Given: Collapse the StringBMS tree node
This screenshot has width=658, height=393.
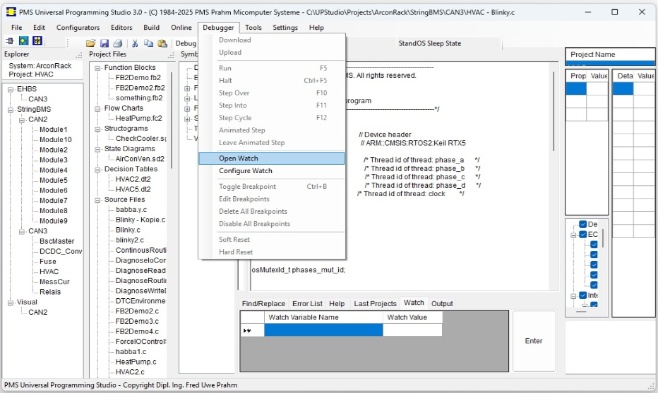Looking at the screenshot, I should pyautogui.click(x=10, y=109).
